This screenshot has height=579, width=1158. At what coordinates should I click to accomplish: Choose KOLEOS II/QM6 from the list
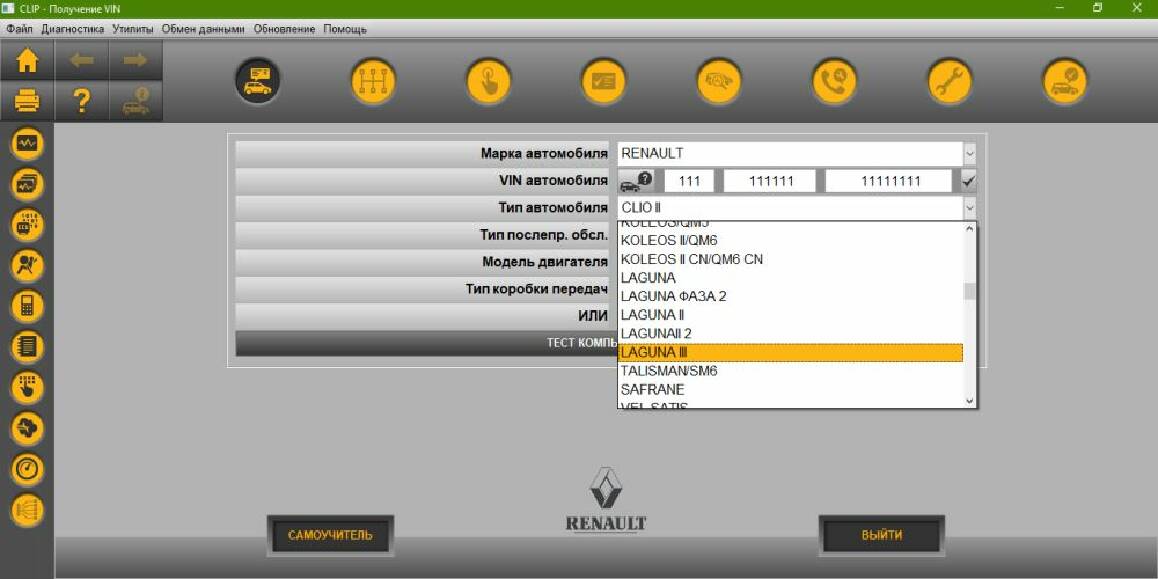[790, 241]
